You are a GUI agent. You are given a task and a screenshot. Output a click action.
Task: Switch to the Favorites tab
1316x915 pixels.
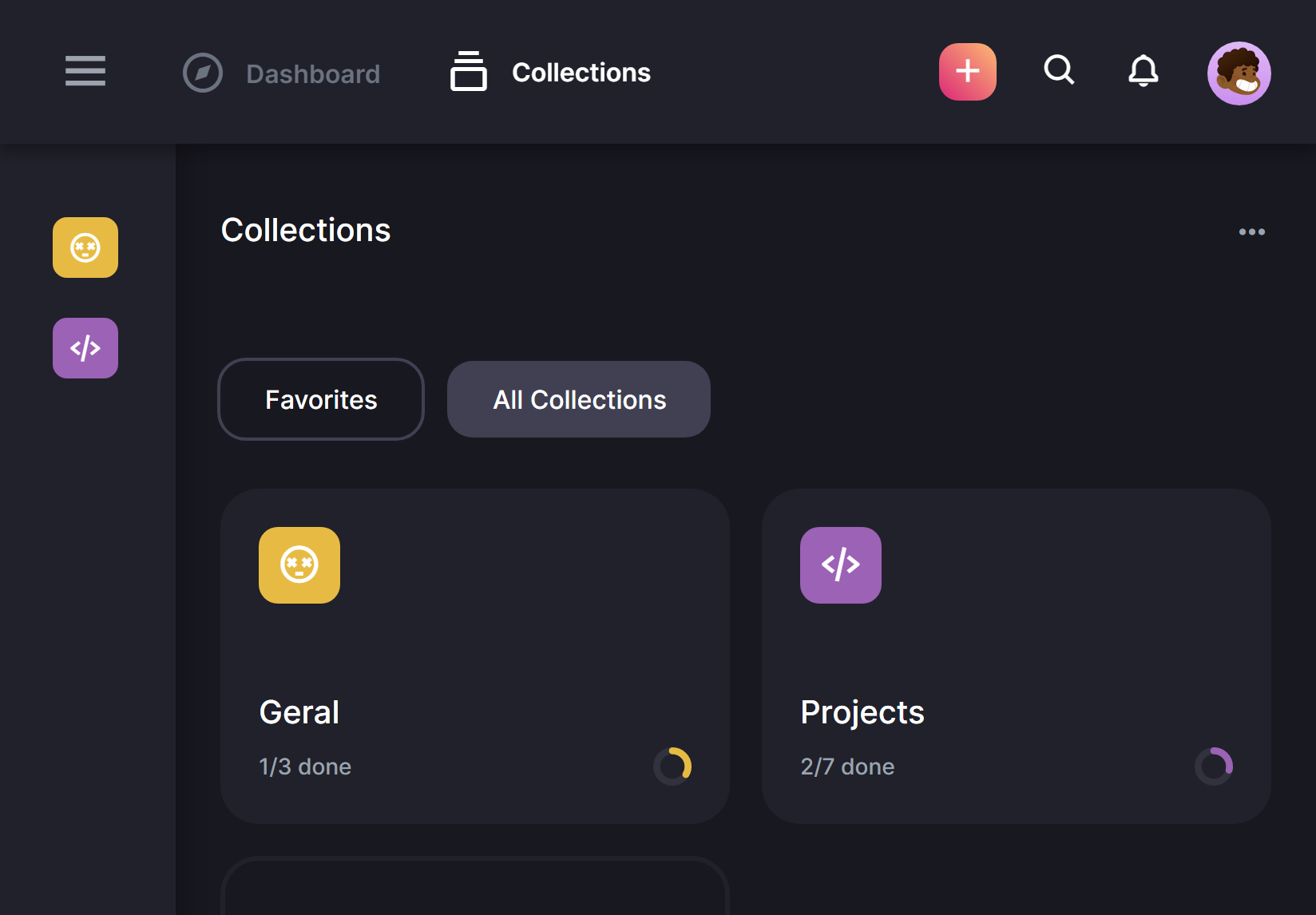click(321, 399)
